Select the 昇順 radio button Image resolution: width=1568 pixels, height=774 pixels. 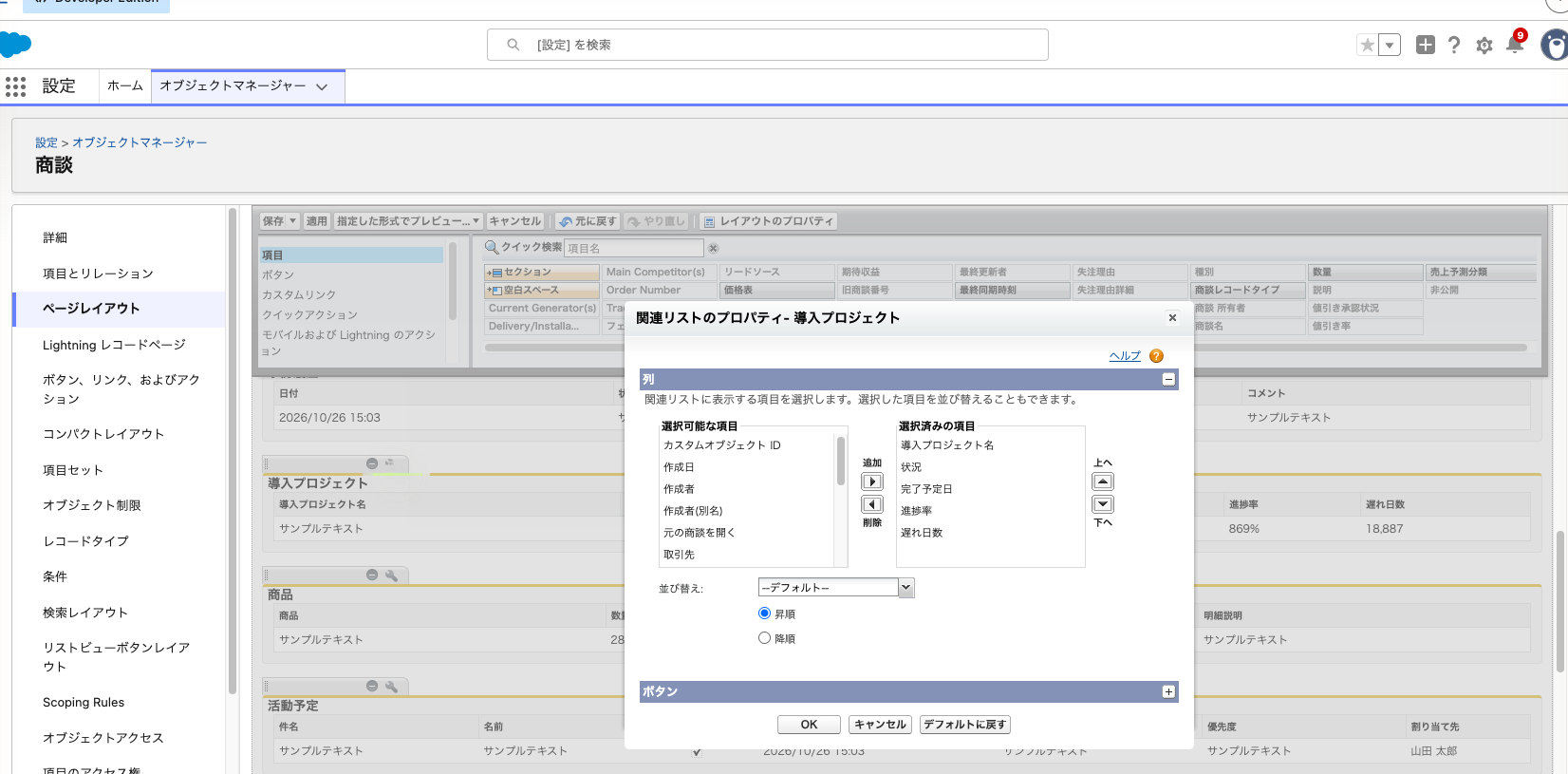pyautogui.click(x=764, y=614)
